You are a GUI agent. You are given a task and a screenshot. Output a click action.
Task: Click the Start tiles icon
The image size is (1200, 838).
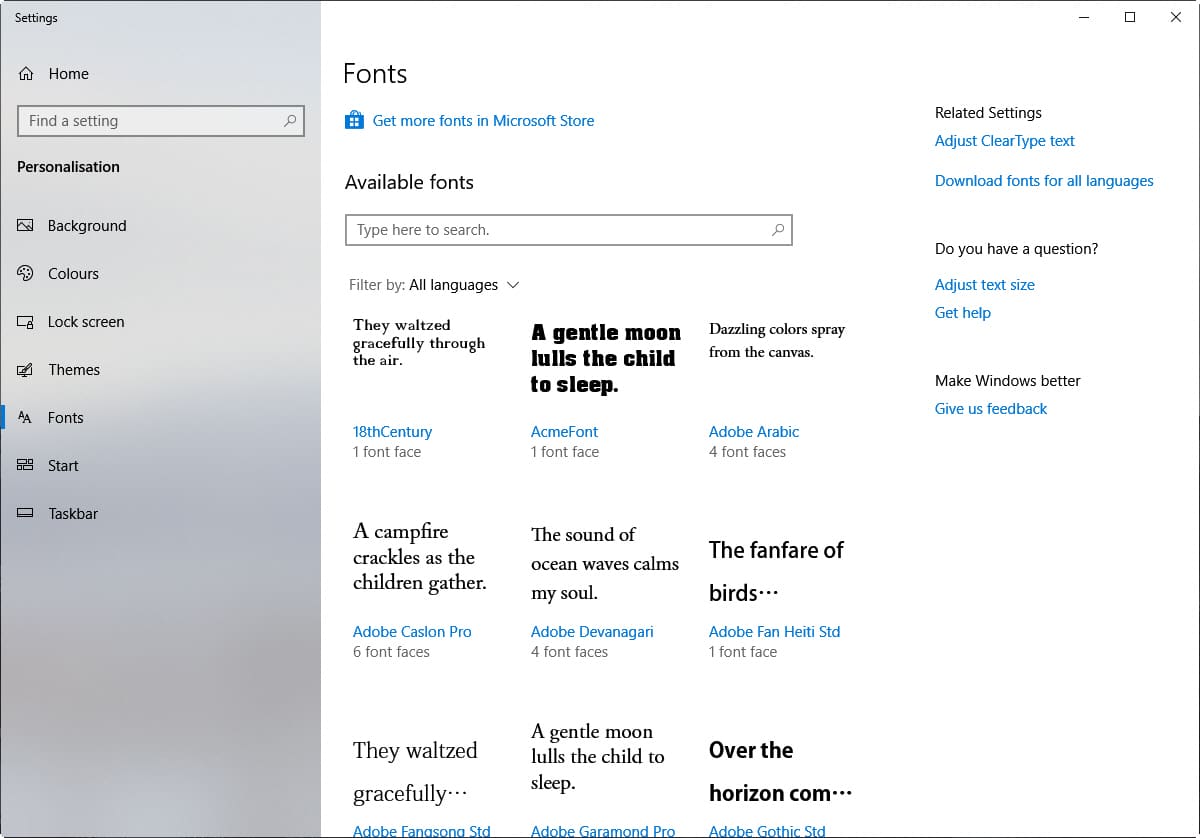coord(26,466)
